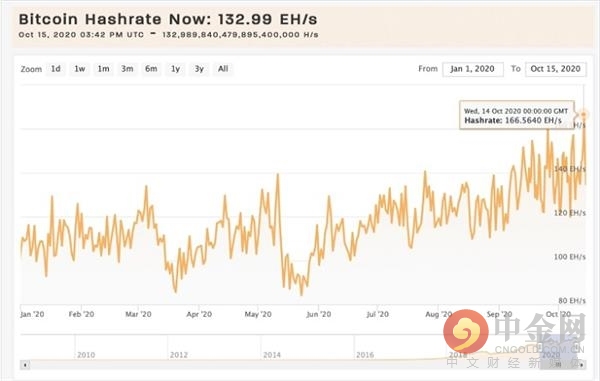Click the 120 EH/s axis label

570,213
